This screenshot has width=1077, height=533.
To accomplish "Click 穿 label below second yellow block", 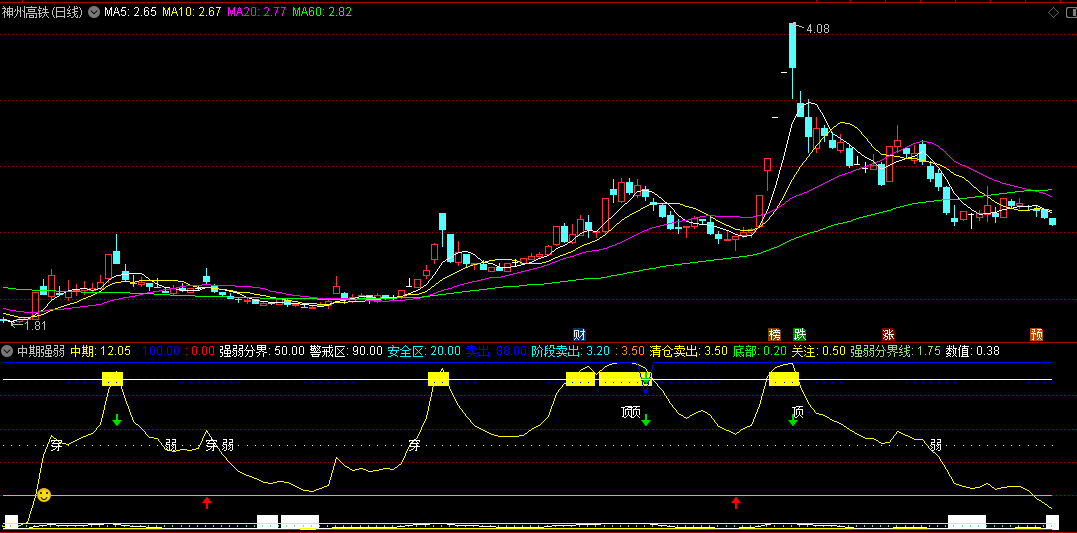I will point(414,445).
